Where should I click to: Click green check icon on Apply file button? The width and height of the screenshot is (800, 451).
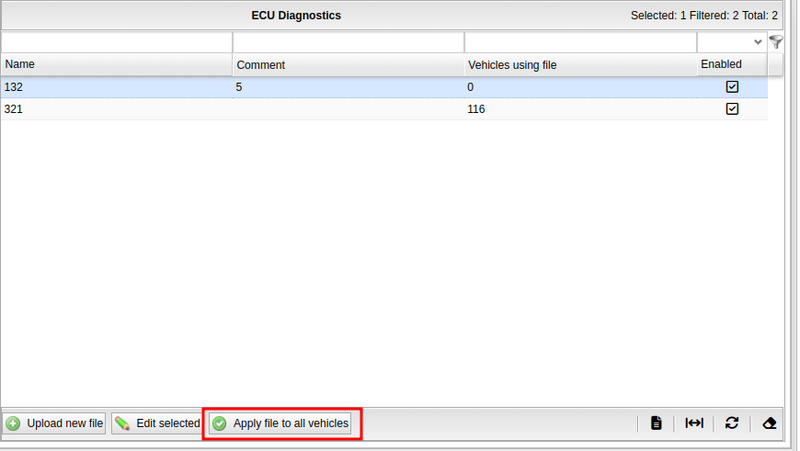click(219, 424)
